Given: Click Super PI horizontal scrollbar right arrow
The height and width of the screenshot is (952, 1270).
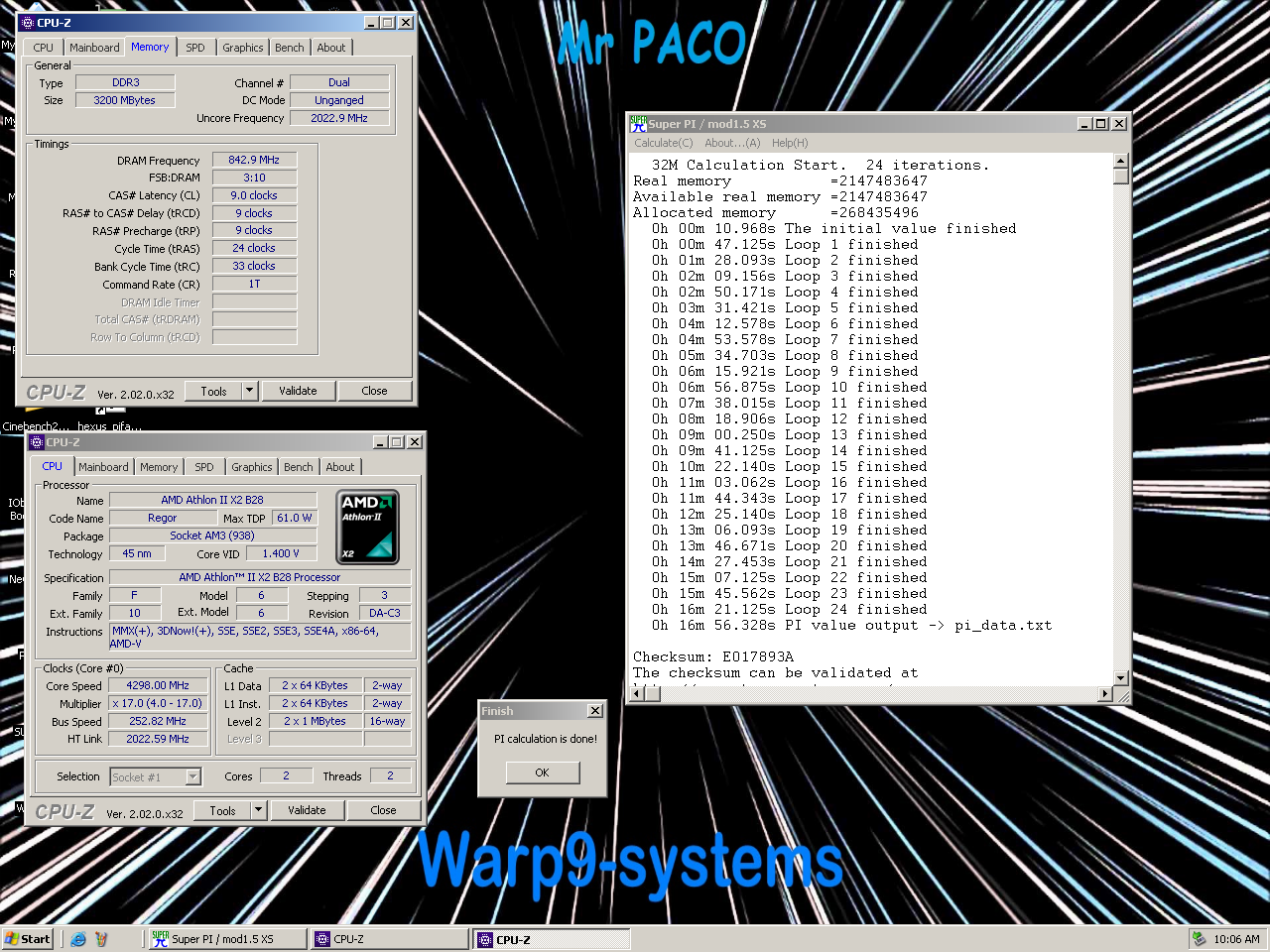Looking at the screenshot, I should click(1106, 693).
